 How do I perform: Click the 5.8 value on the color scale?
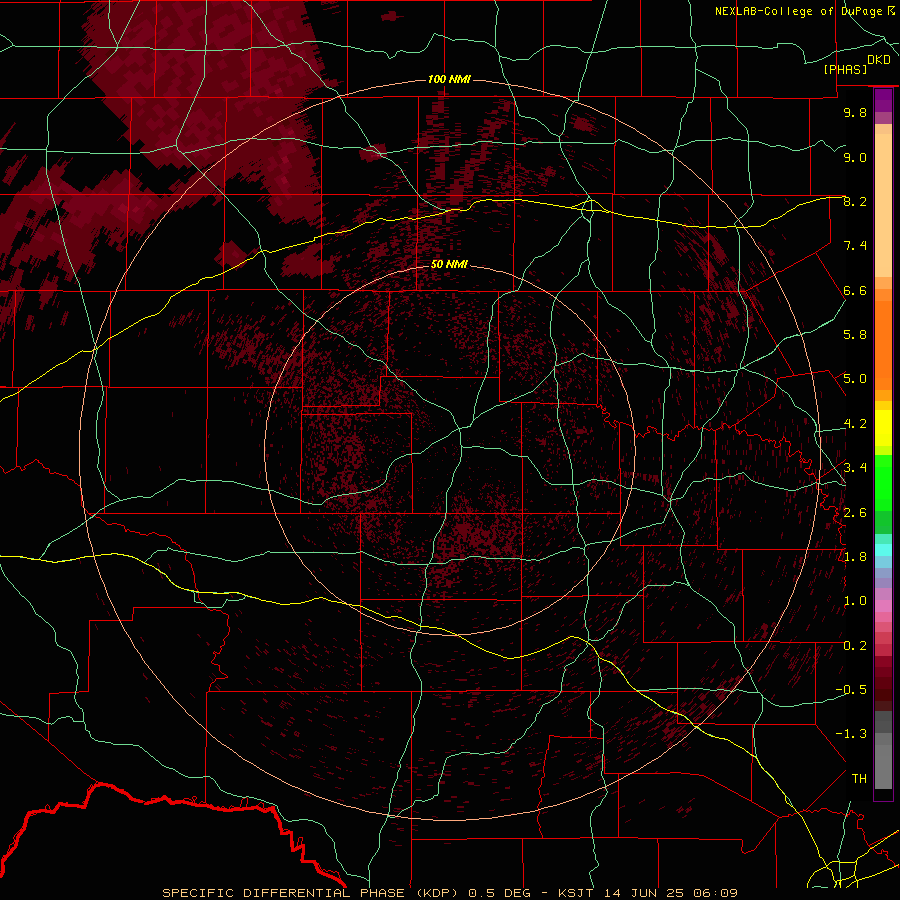pos(855,335)
